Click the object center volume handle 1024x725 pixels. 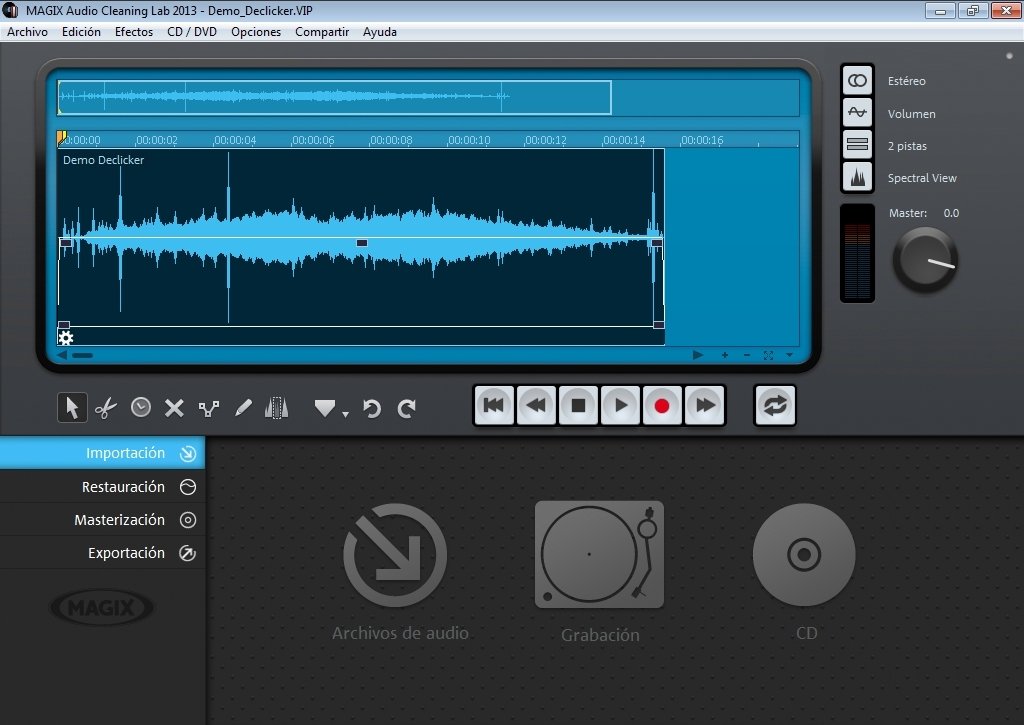click(x=362, y=243)
